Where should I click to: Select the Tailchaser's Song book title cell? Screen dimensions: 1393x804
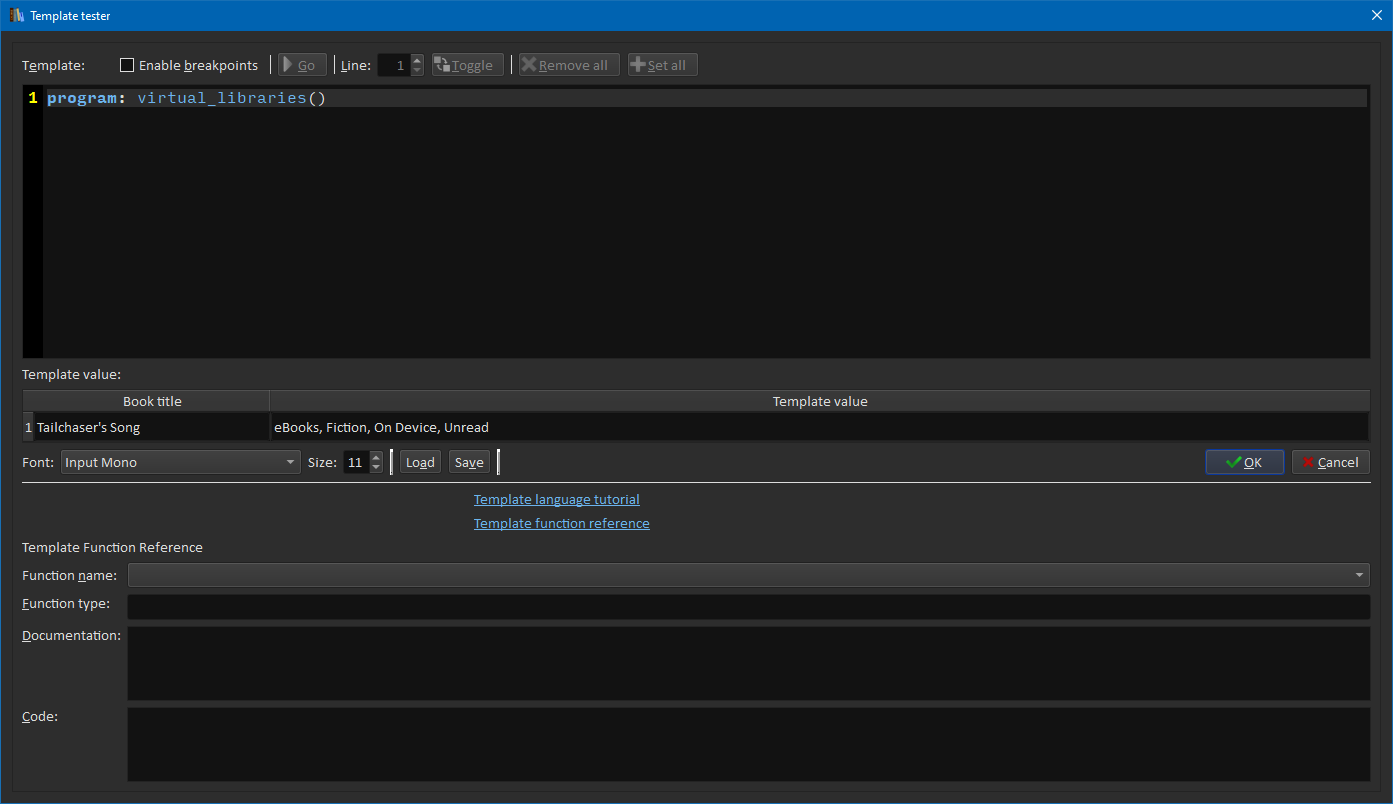[x=152, y=427]
